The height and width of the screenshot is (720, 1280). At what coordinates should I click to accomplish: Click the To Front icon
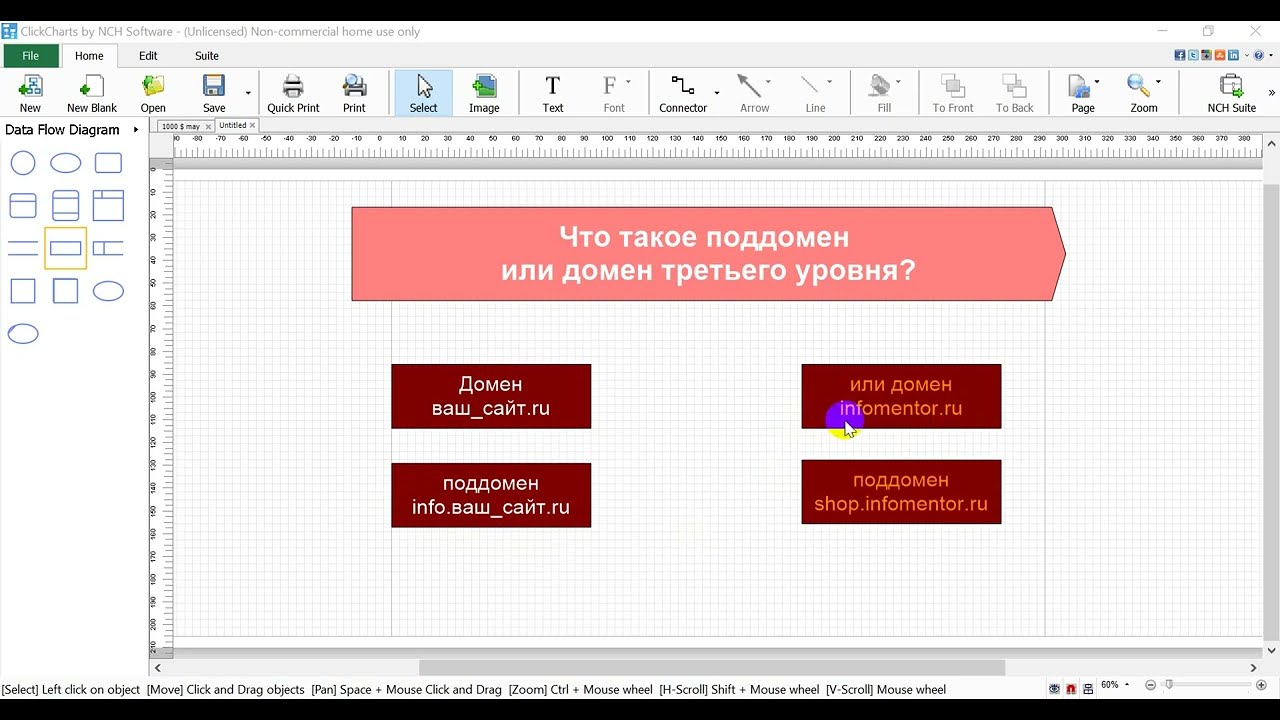coord(953,87)
